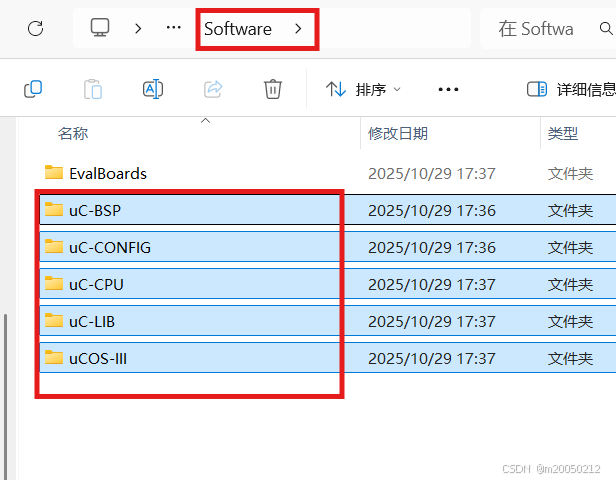Click the search magnifier icon

(x=606, y=28)
